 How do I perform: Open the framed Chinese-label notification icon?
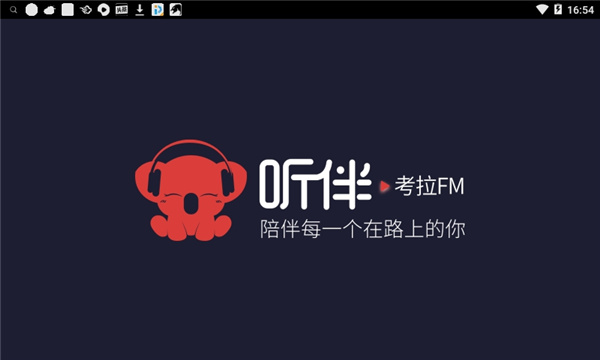[x=122, y=9]
